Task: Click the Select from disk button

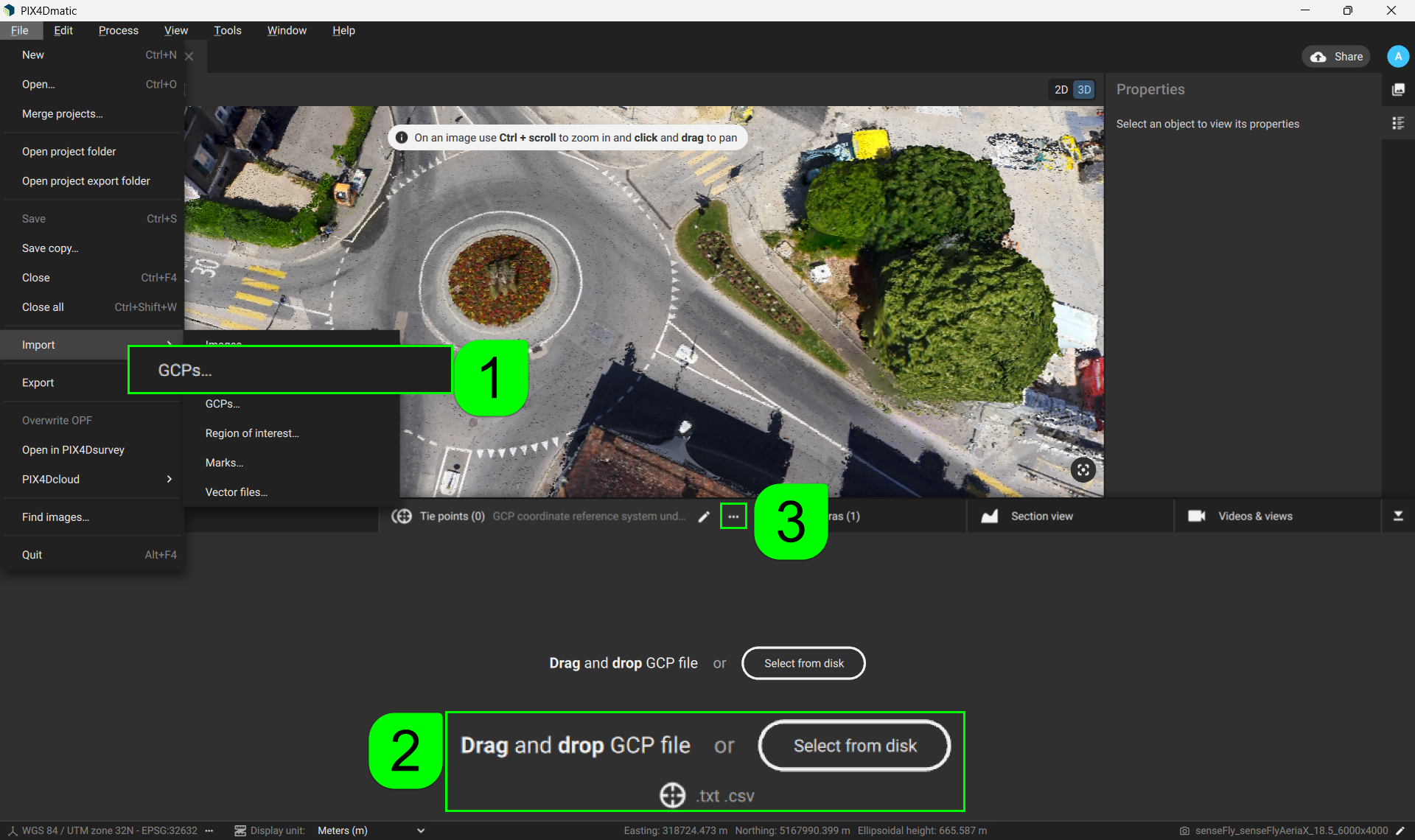Action: click(x=803, y=663)
